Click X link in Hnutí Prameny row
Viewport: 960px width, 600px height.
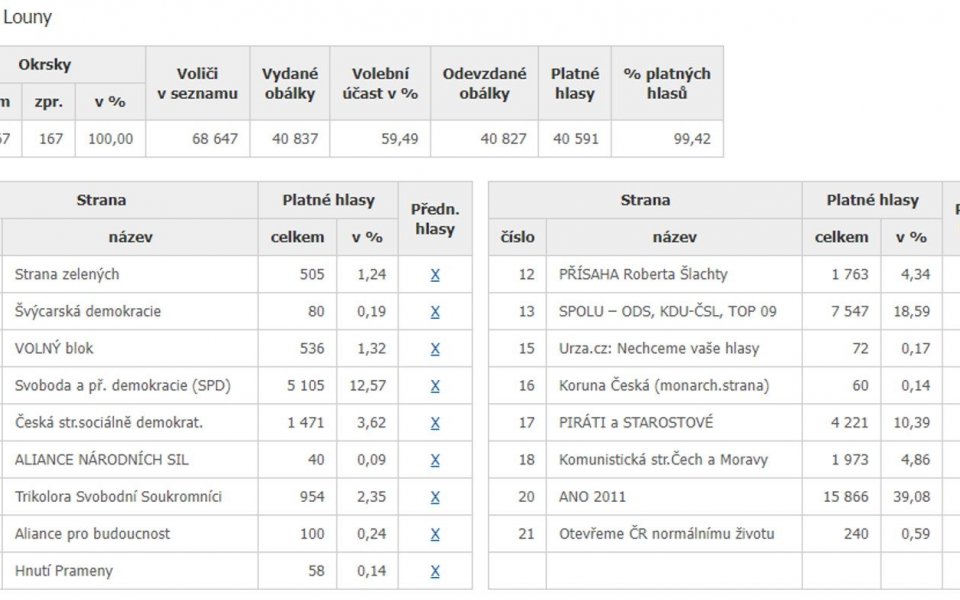[x=435, y=571]
